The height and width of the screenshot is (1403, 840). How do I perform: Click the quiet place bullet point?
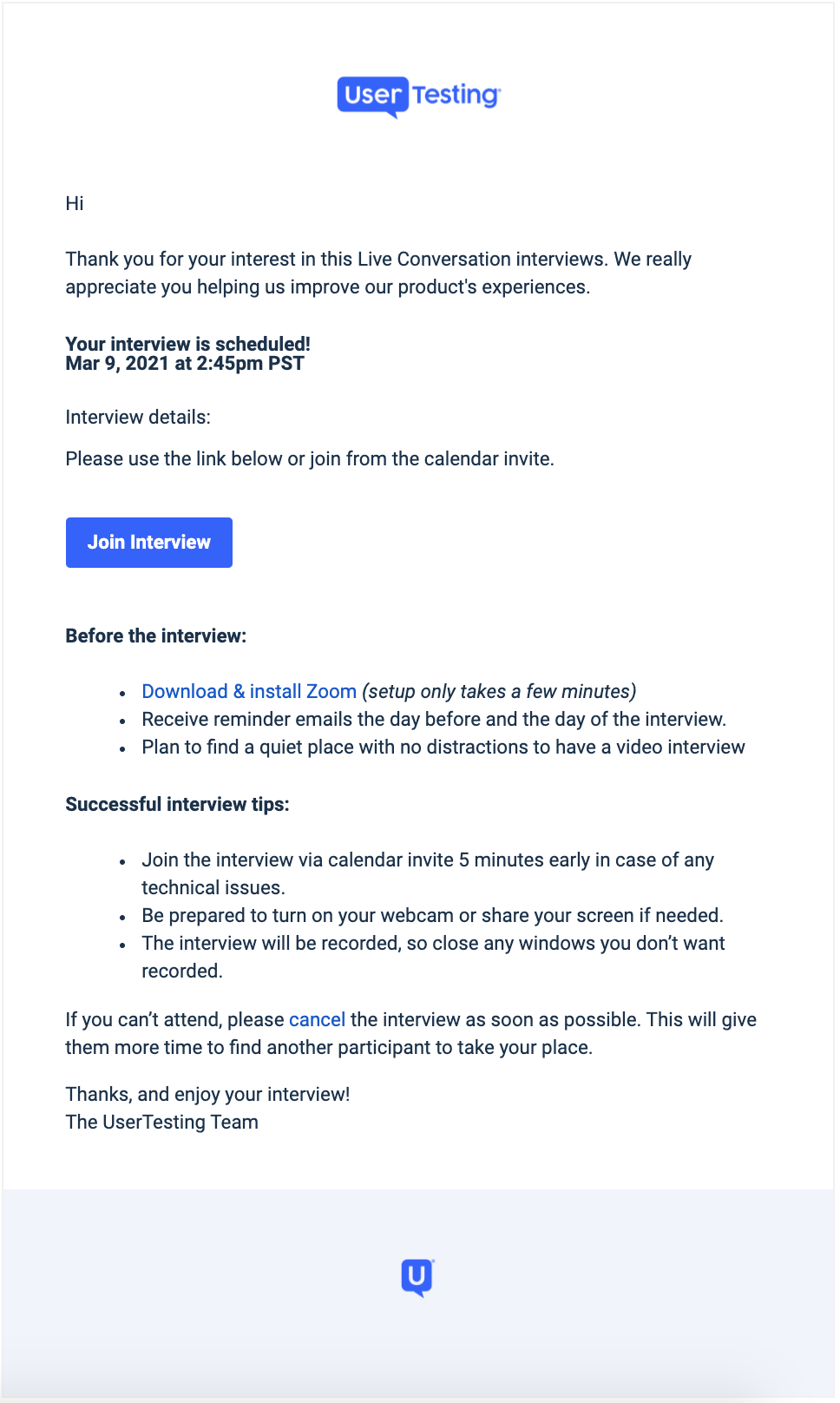point(443,748)
